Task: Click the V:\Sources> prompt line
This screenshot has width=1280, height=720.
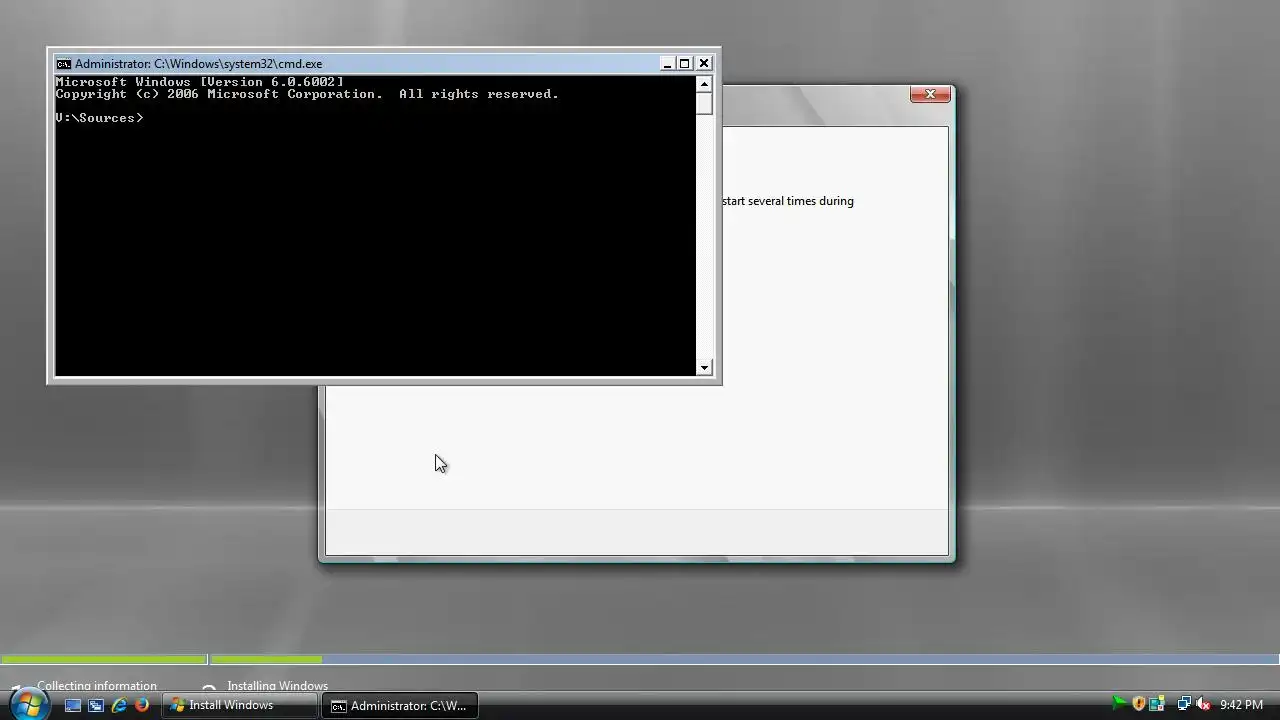Action: point(99,118)
